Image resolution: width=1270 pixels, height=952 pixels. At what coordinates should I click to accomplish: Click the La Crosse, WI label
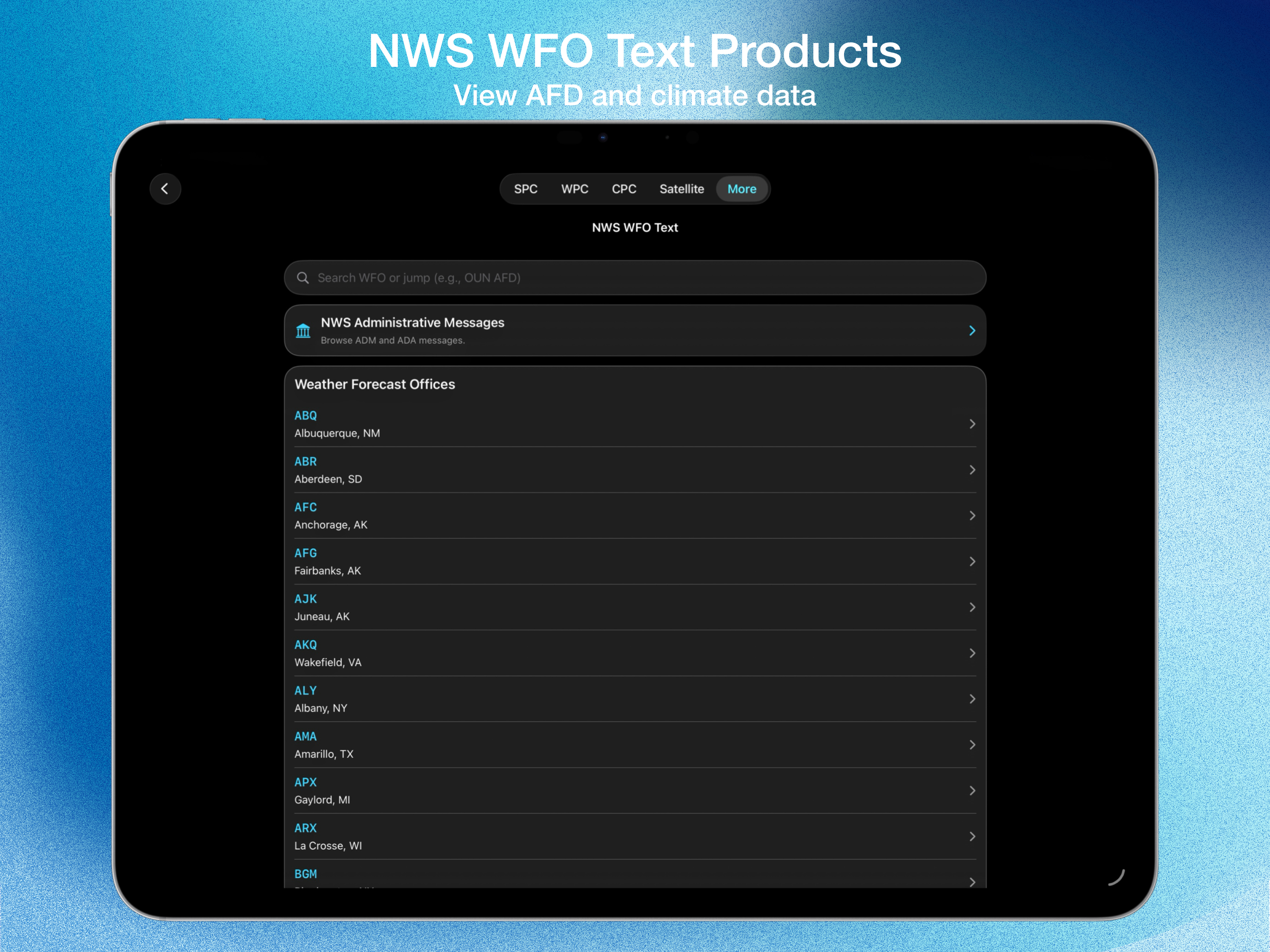point(329,846)
